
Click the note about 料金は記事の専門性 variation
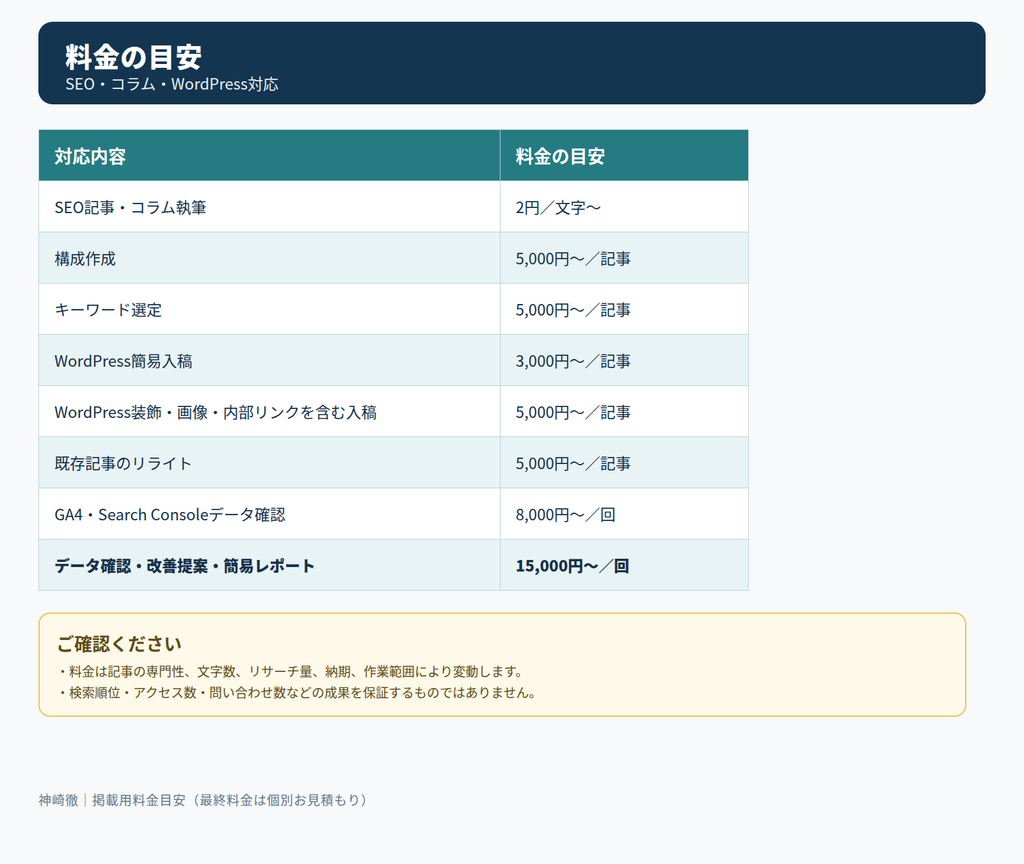291,671
